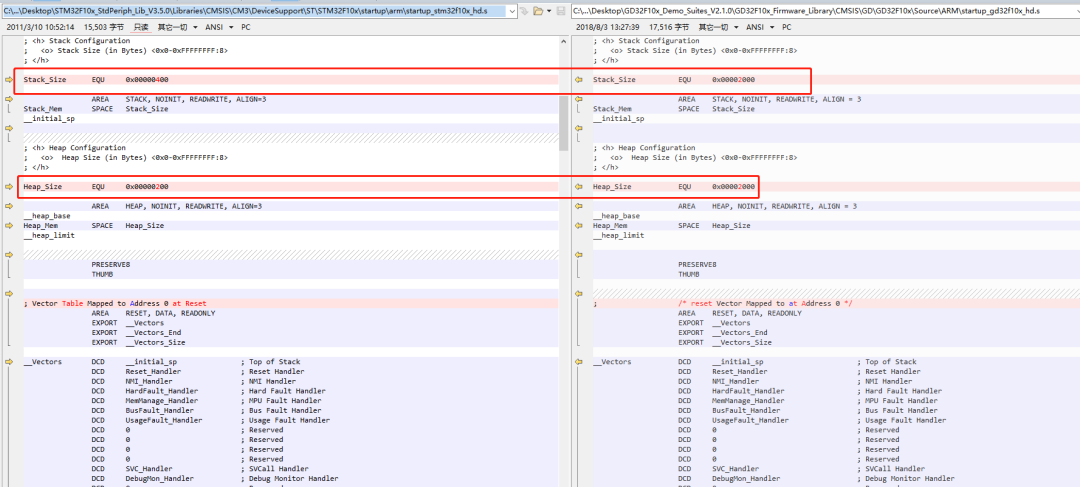Click copy-to-right arrow beside left AREA HEAP line
The width and height of the screenshot is (1080, 487).
pos(9,206)
